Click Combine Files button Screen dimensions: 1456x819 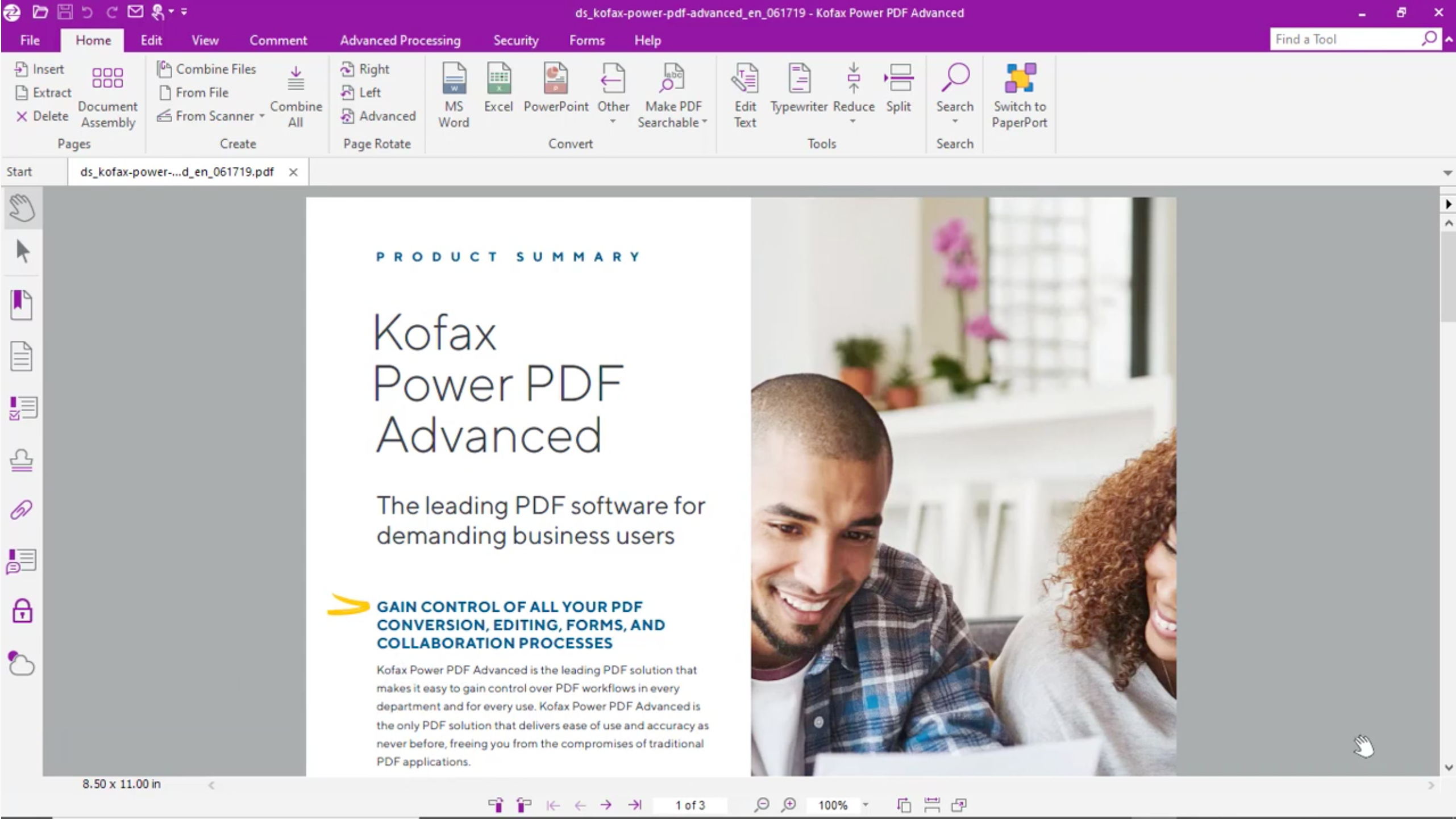pos(207,69)
